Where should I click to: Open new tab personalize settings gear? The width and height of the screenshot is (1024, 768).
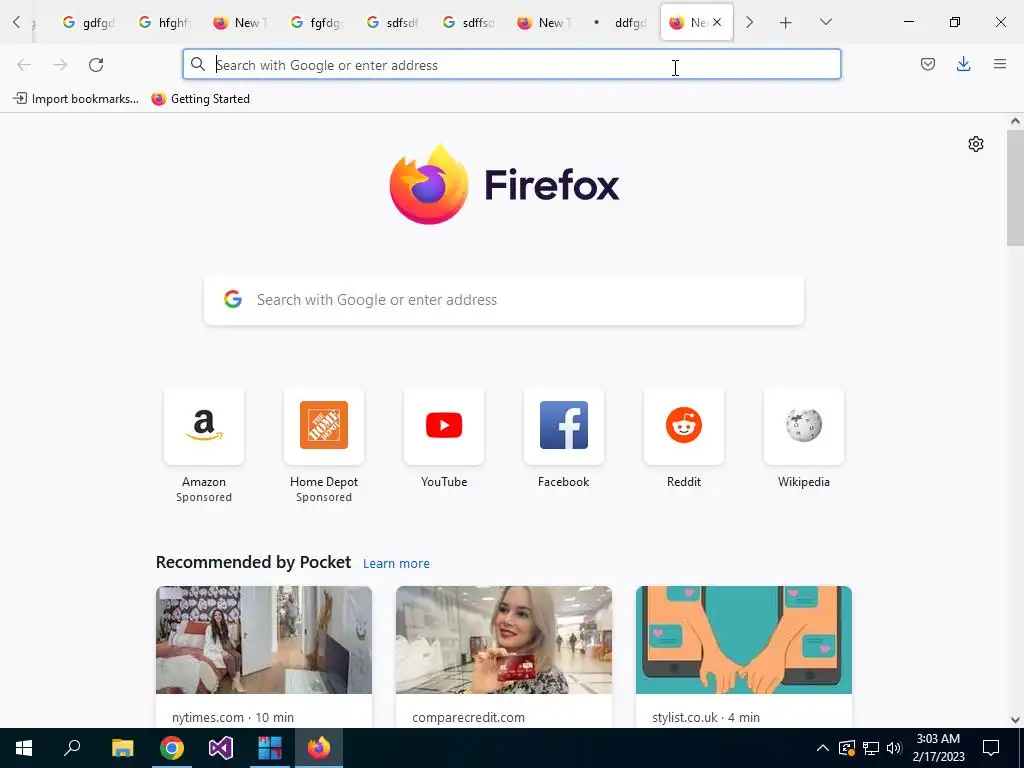(976, 144)
